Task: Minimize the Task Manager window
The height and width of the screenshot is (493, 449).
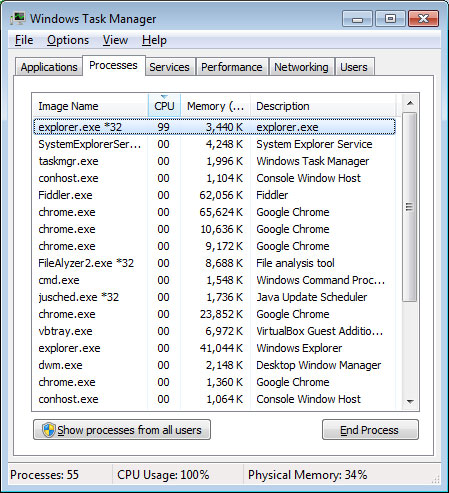Action: coord(357,19)
